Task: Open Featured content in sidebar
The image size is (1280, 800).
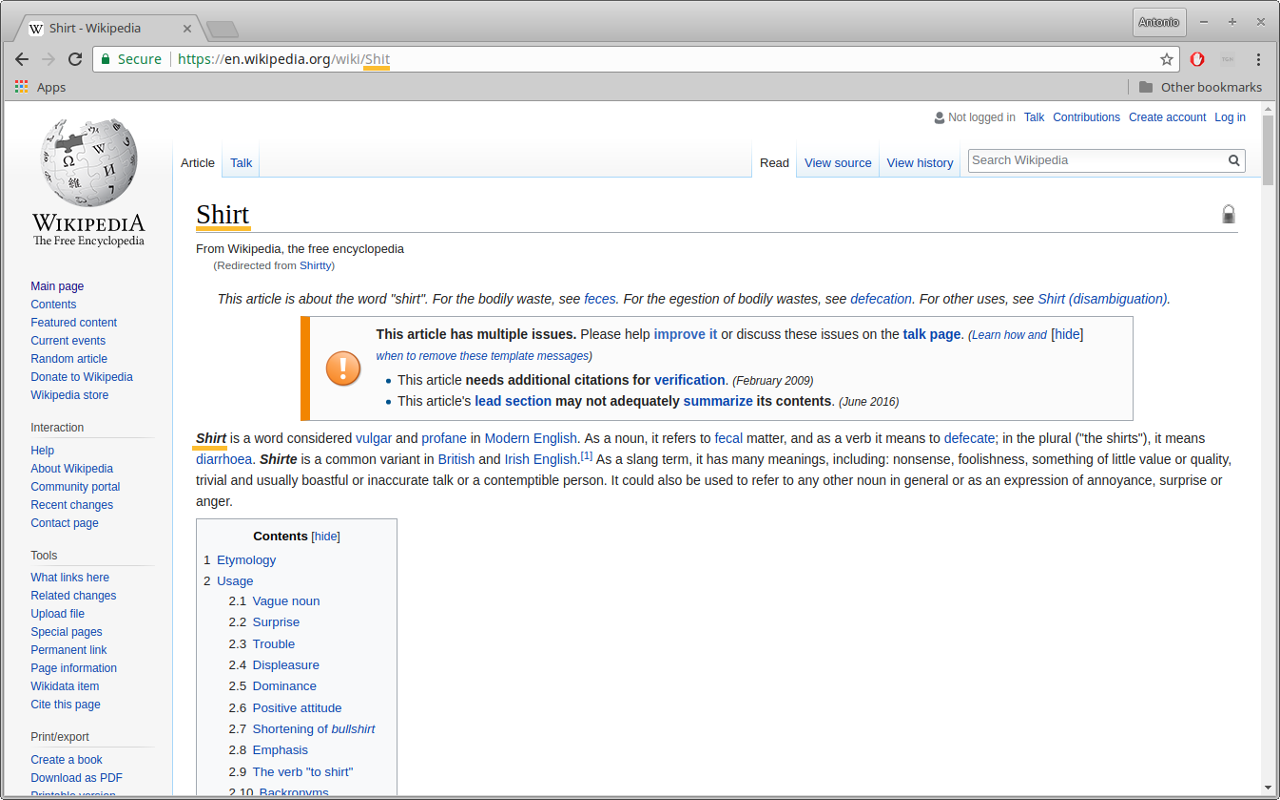Action: 74,323
